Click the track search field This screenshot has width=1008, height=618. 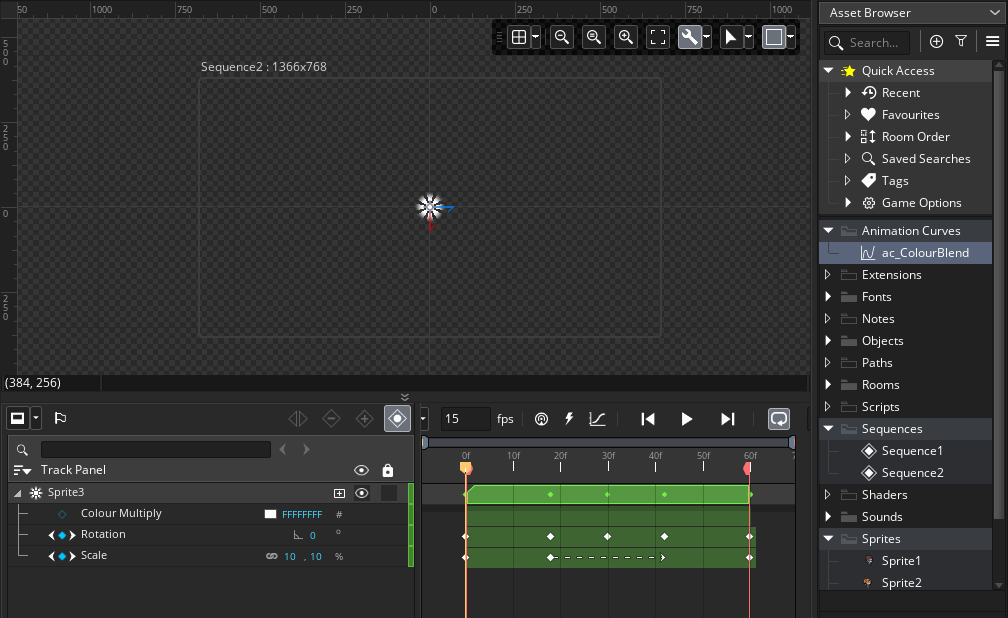click(x=156, y=449)
